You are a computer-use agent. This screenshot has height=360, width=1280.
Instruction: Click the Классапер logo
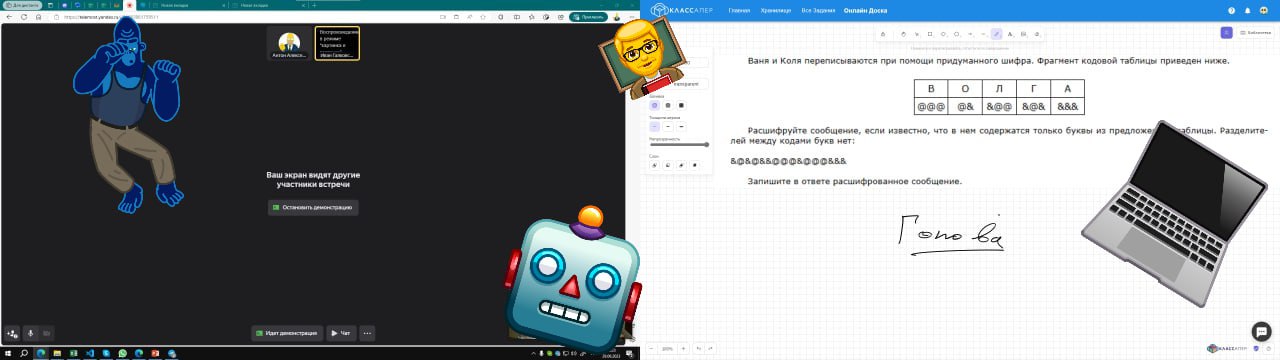click(x=682, y=10)
